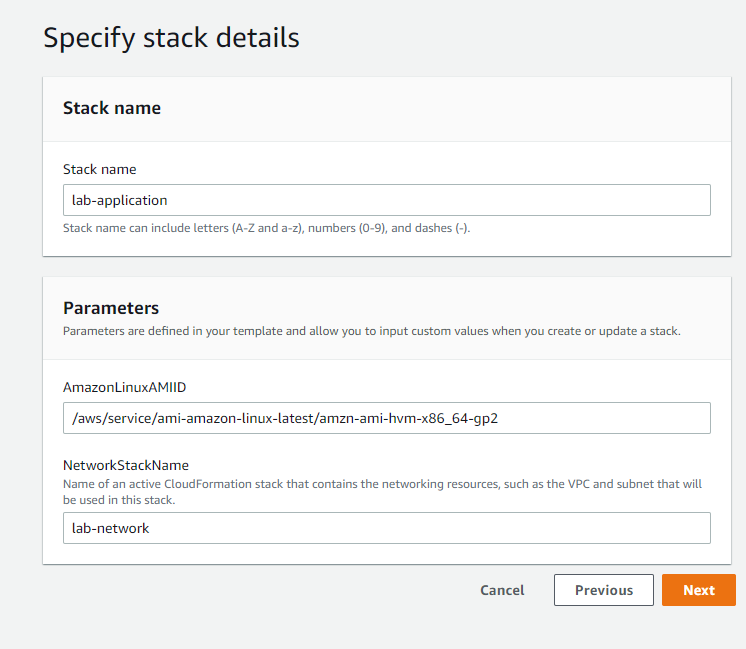Screen dimensions: 746x649
Task: Click 'lab-application' text in the Stack name box
Action: (120, 200)
